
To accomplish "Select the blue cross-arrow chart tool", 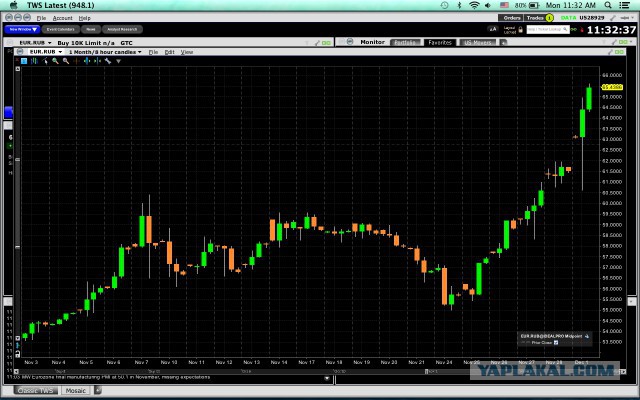I will point(87,61).
